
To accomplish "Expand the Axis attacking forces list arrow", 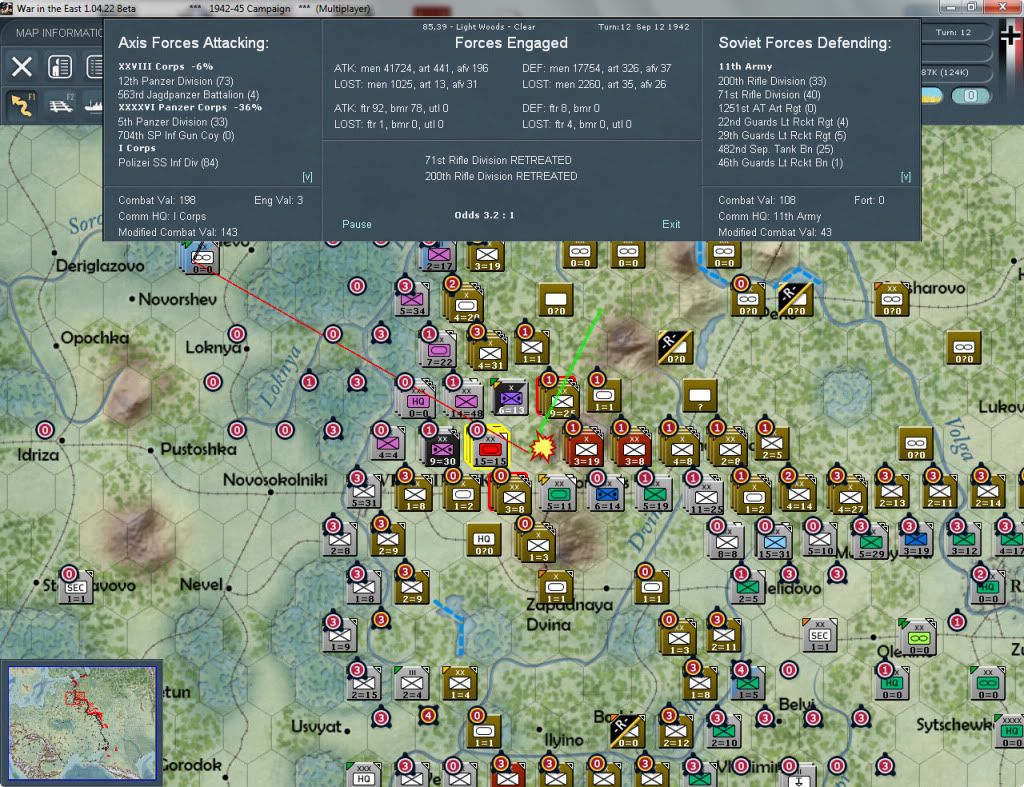I will pos(307,177).
